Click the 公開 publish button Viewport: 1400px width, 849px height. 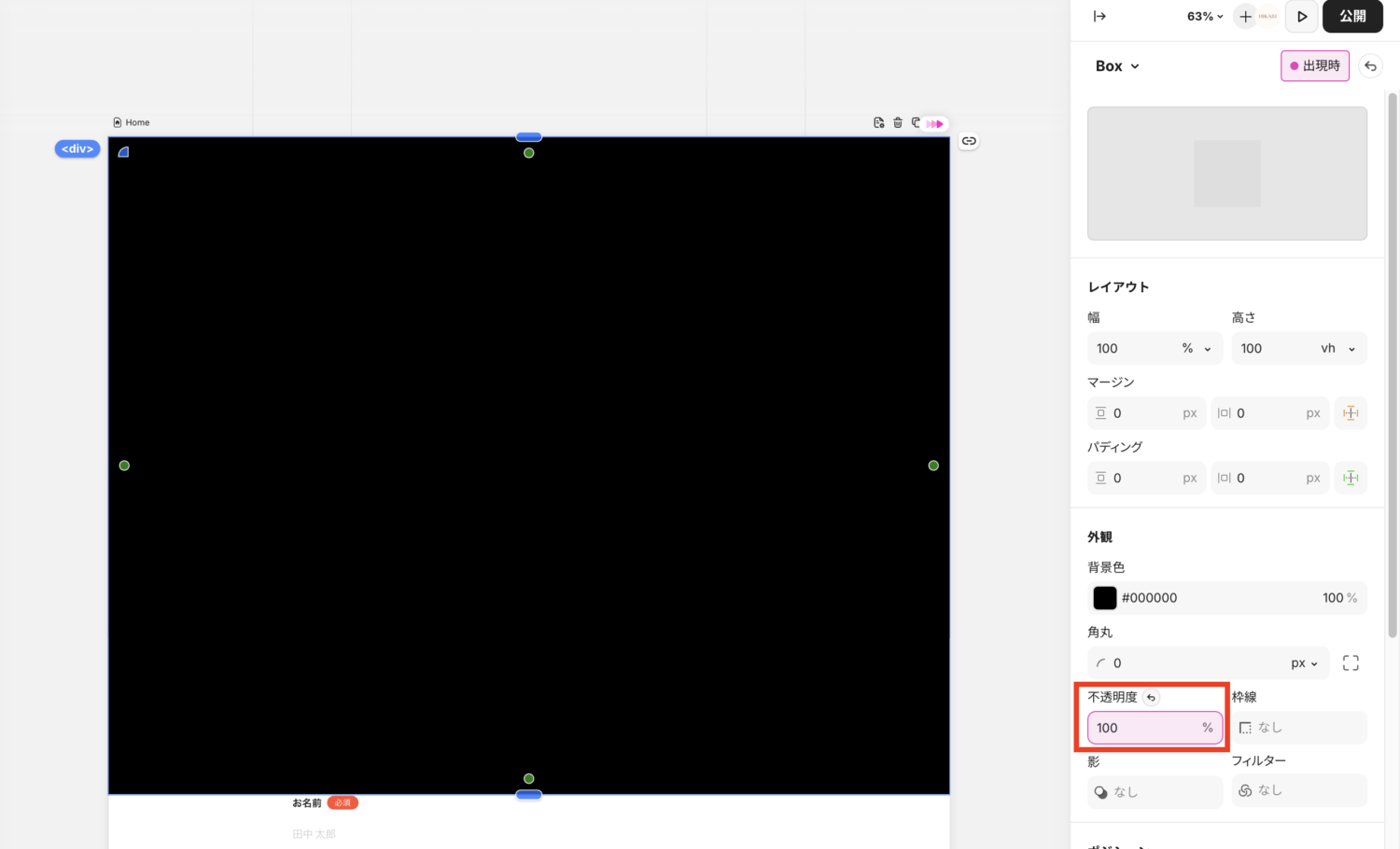click(x=1351, y=17)
